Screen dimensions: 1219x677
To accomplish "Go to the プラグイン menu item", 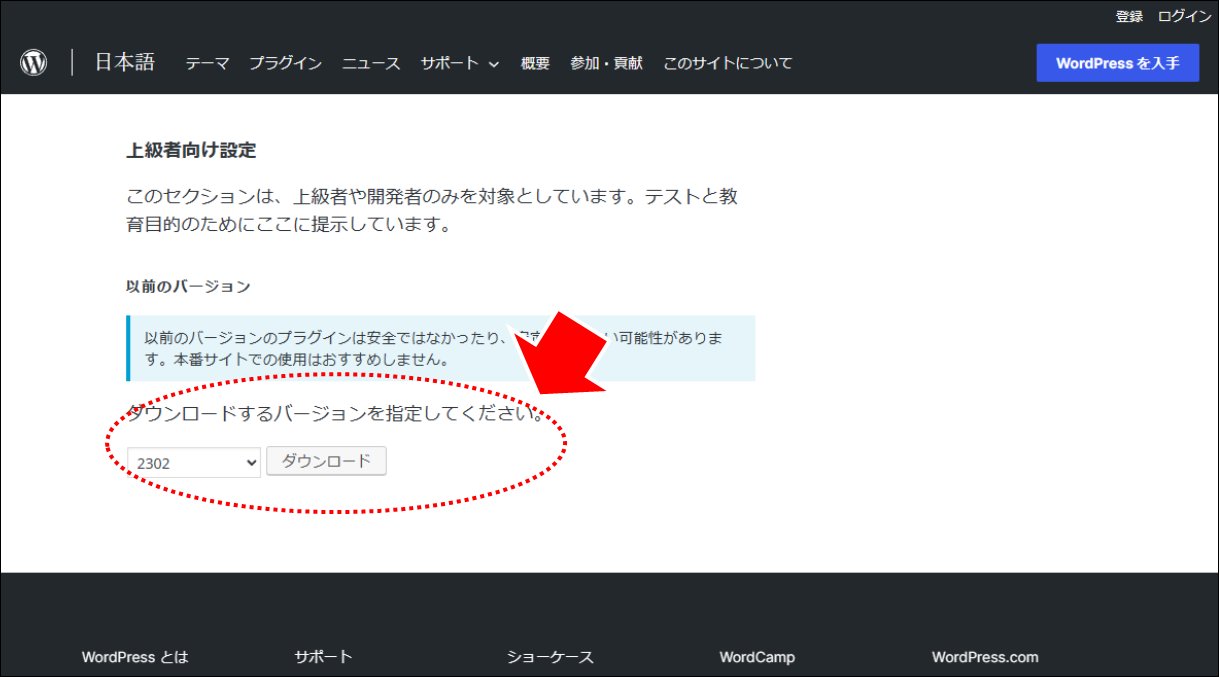I will coord(285,63).
